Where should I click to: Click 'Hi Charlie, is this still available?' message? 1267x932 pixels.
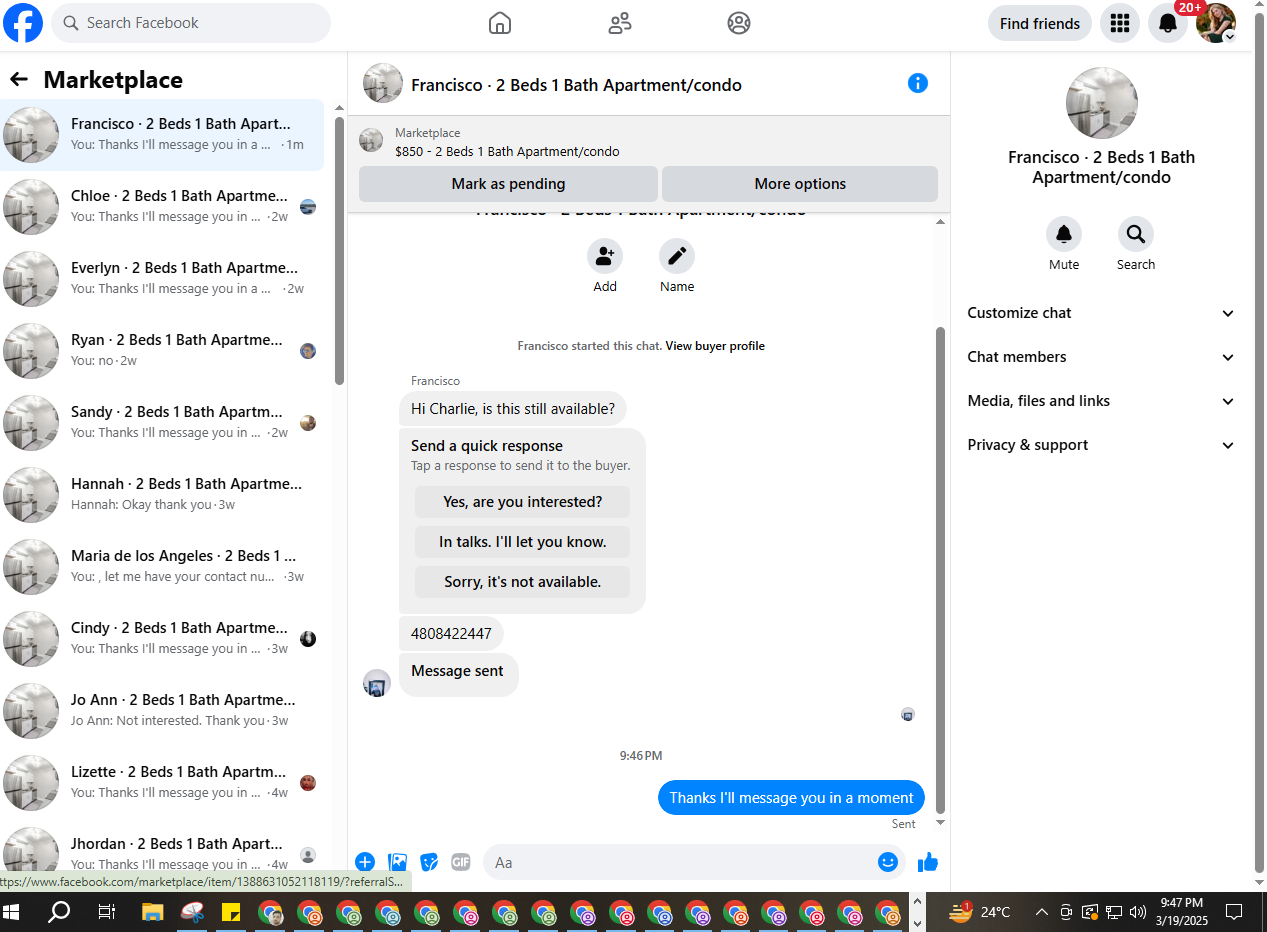click(513, 408)
